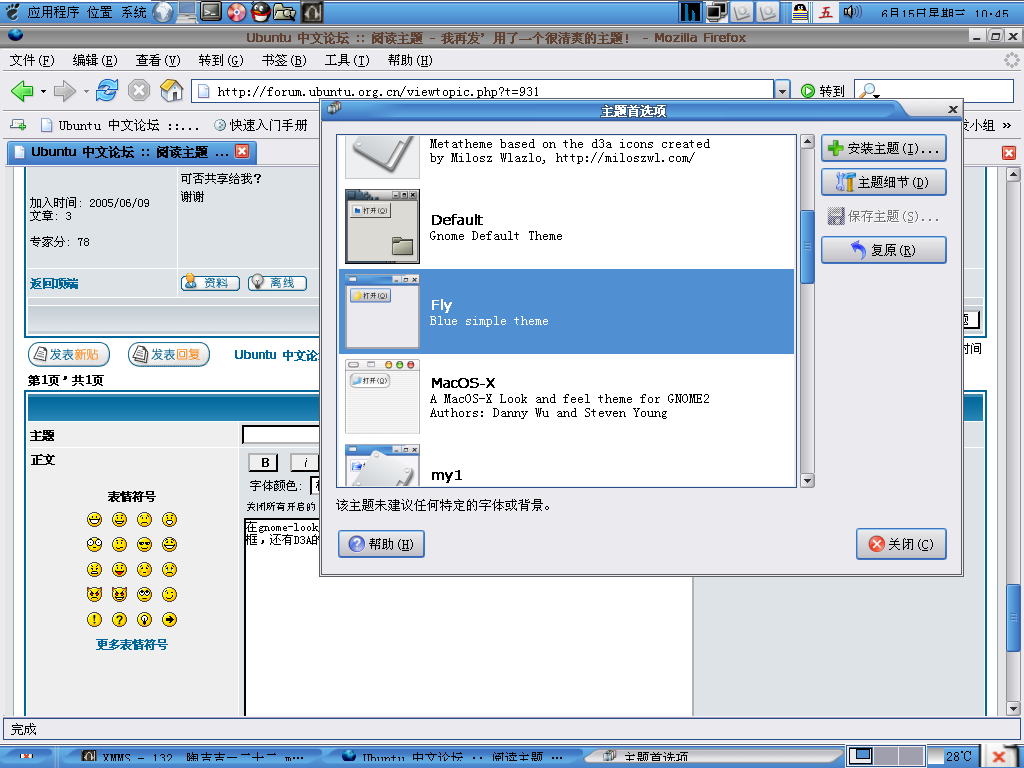Click the greyed Stop button in Firefox
Image resolution: width=1024 pixels, height=768 pixels.
pyautogui.click(x=138, y=90)
